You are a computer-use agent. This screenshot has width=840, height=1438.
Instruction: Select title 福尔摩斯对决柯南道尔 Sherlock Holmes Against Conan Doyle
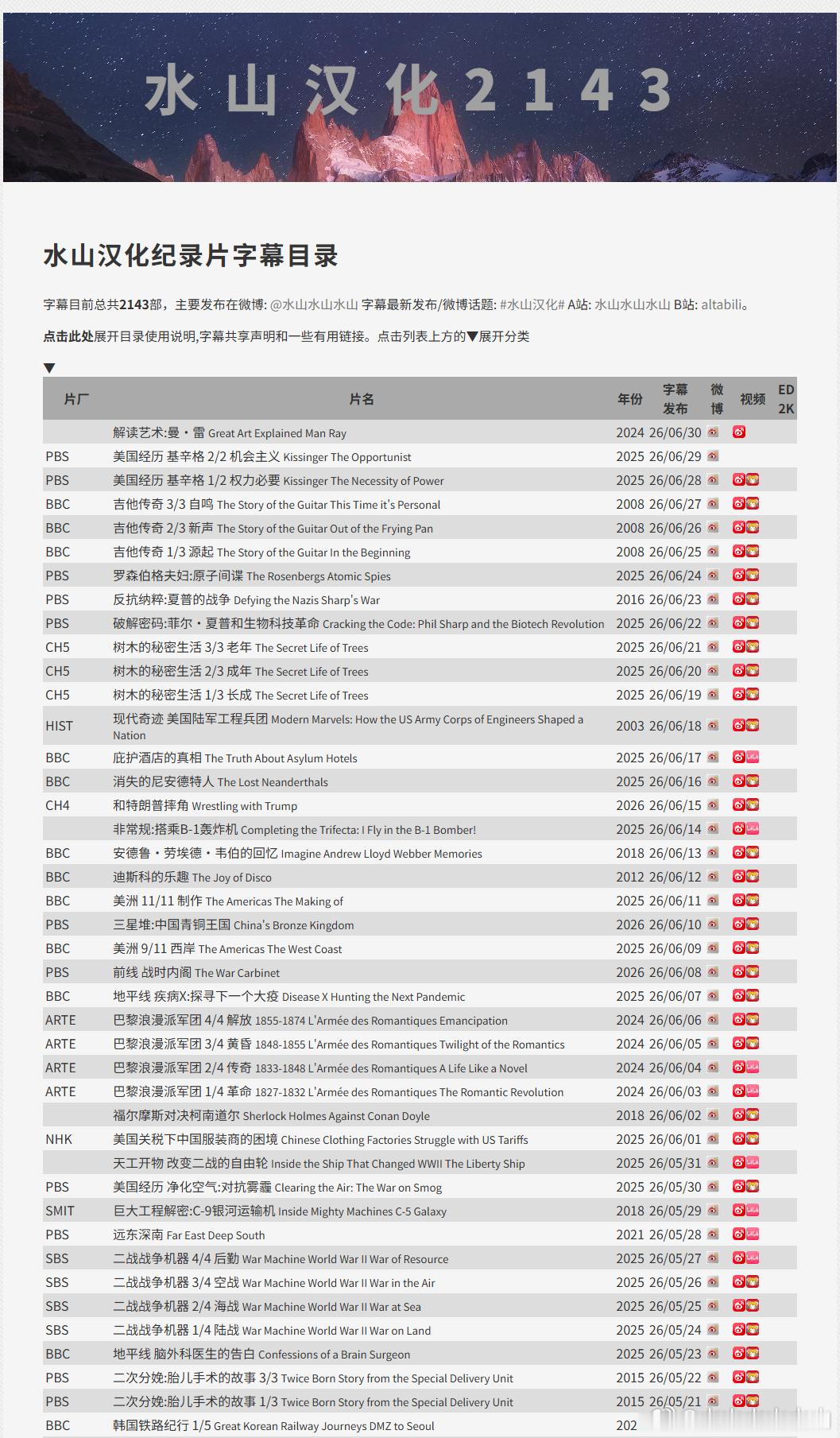(x=271, y=1115)
